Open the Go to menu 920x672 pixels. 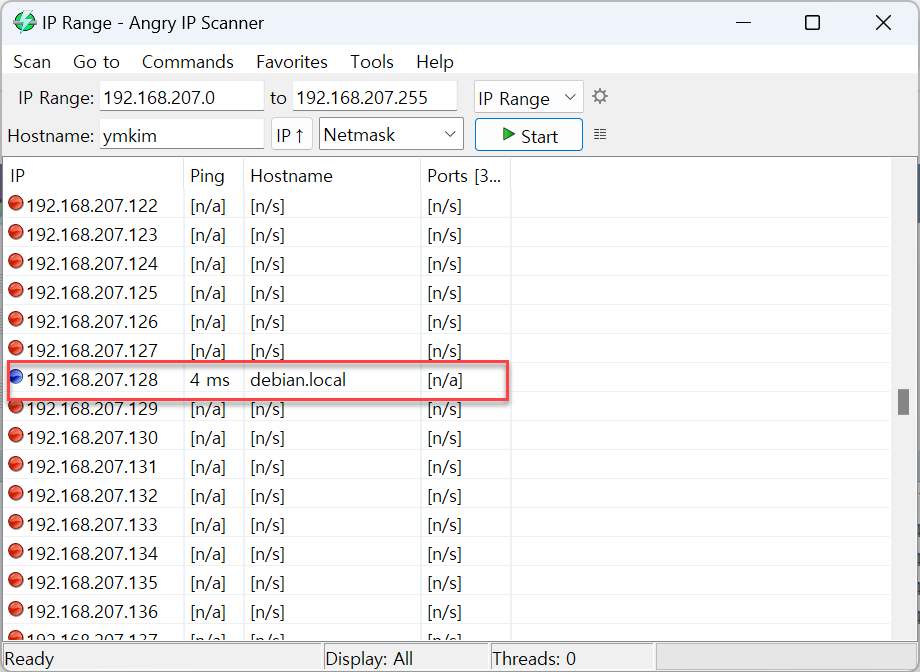[x=96, y=62]
